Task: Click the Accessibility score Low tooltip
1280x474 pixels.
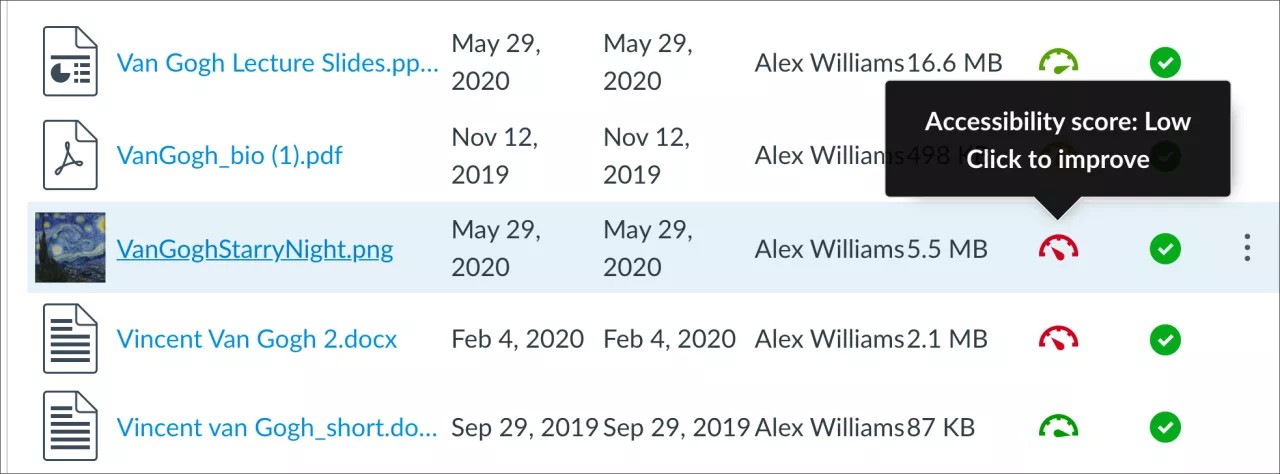Action: click(x=1057, y=140)
